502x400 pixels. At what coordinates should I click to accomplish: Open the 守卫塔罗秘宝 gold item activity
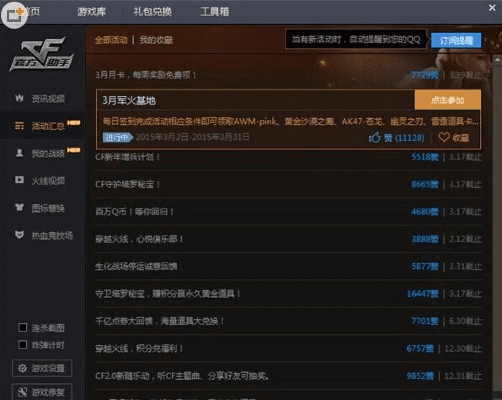(168, 294)
